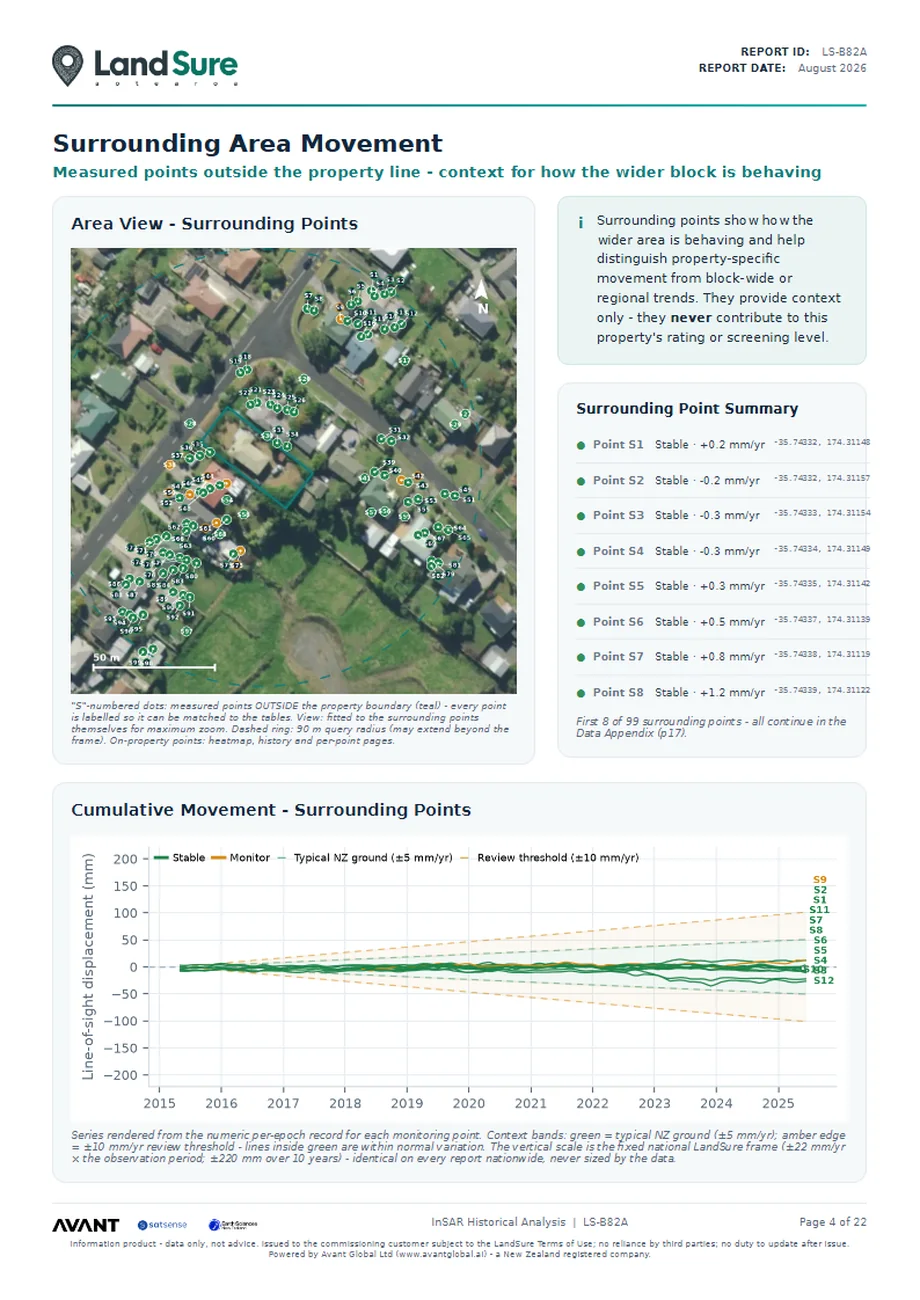This screenshot has height=1300, width=920.
Task: Click the Point S4 label
Action: tap(618, 552)
